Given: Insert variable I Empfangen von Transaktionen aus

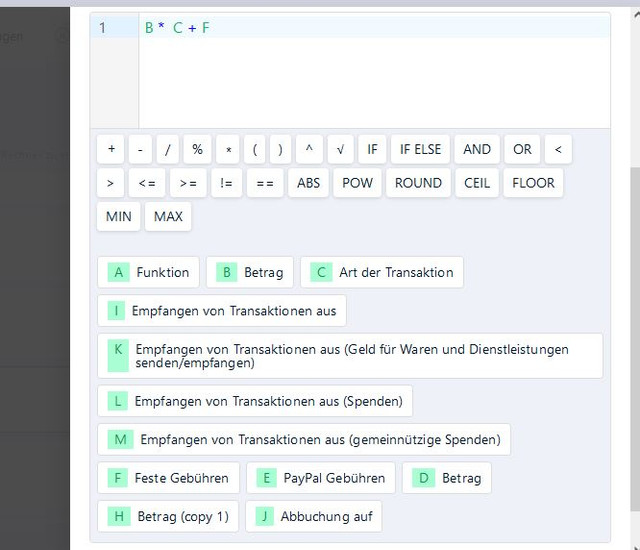Looking at the screenshot, I should 222,311.
